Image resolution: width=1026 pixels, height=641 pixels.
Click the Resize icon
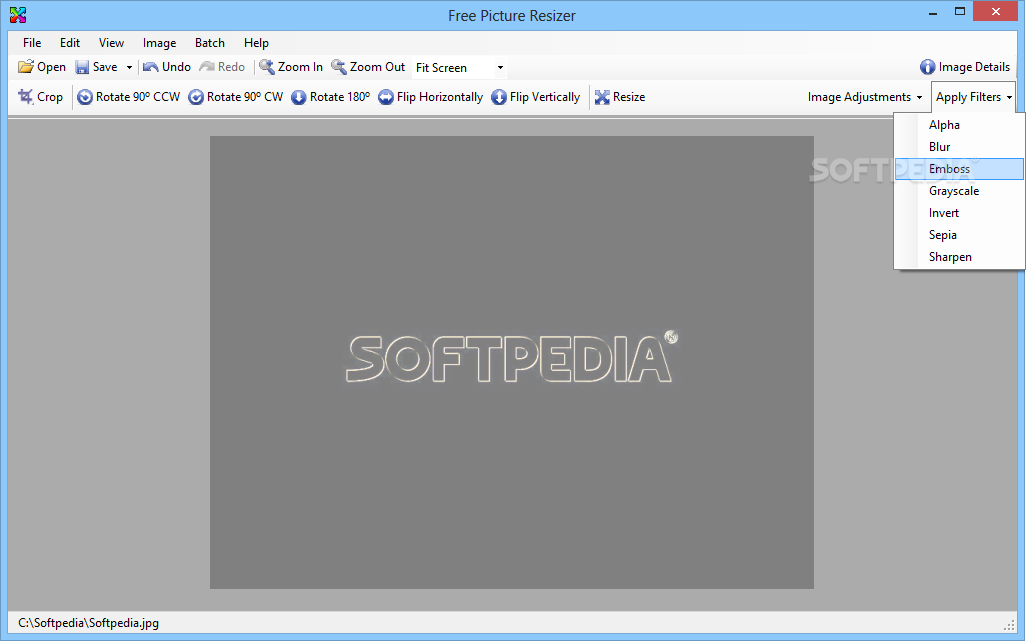click(x=602, y=97)
